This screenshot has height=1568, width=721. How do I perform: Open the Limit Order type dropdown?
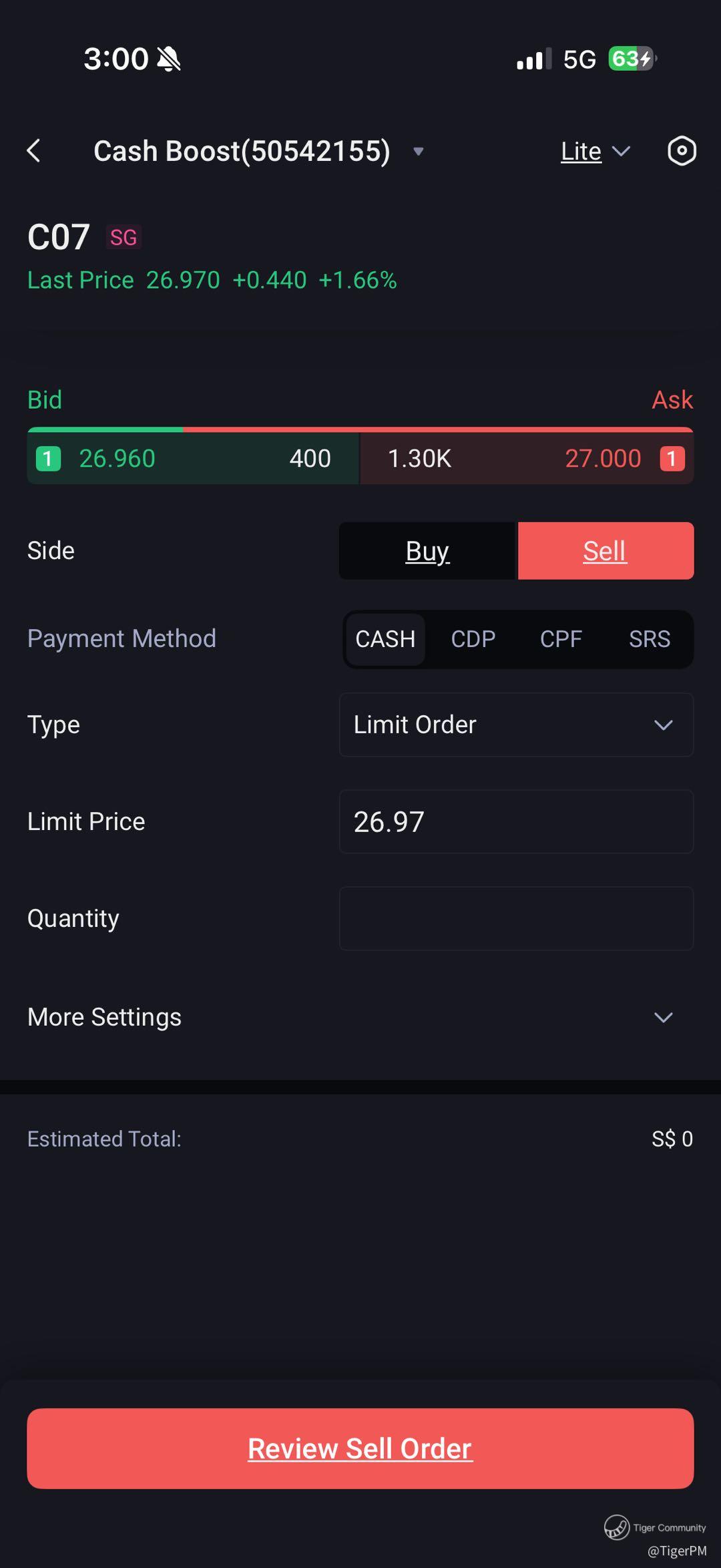[x=517, y=725]
